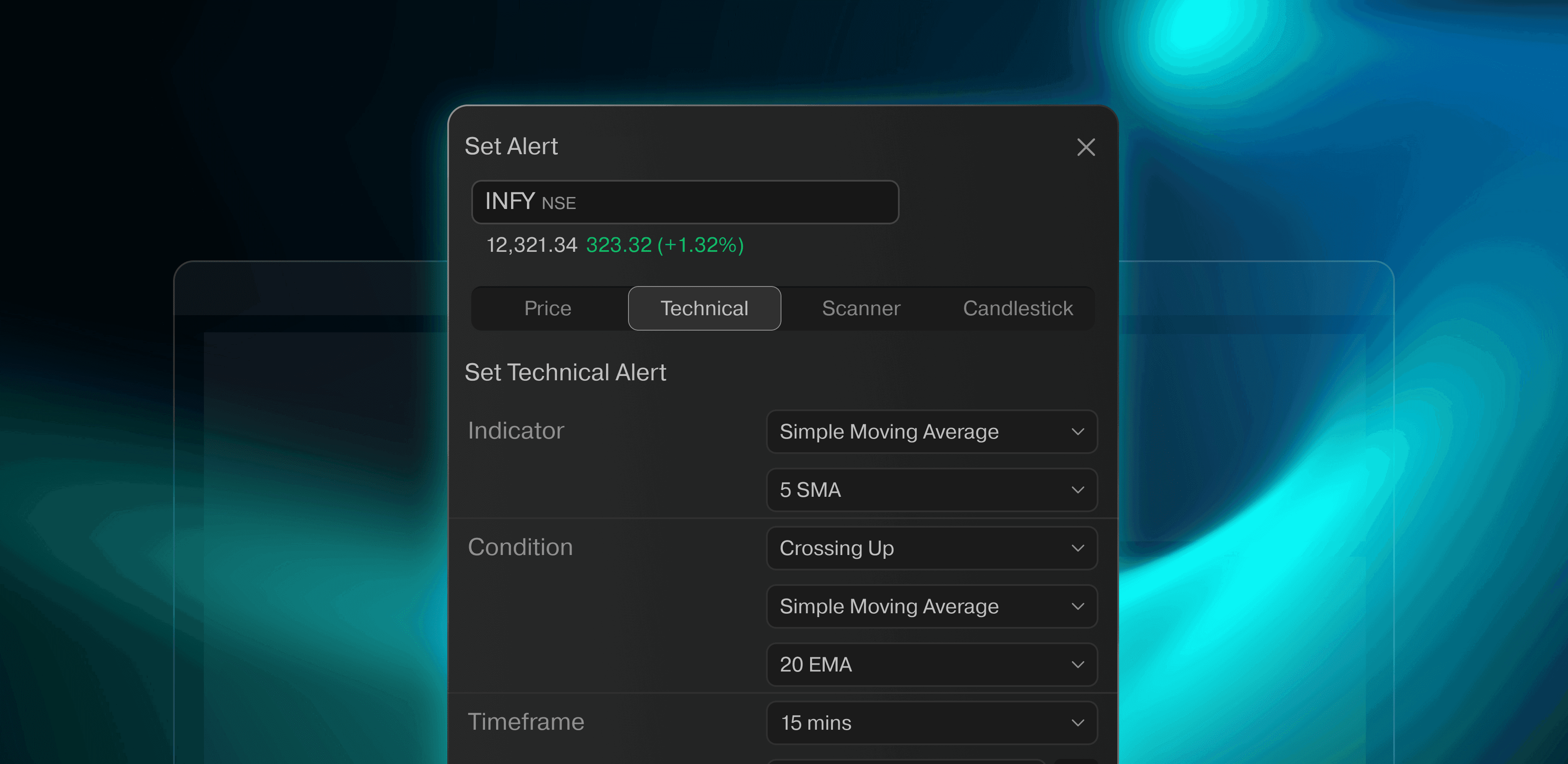Close the Set Alert dialog
Image resolution: width=1568 pixels, height=764 pixels.
[x=1086, y=147]
